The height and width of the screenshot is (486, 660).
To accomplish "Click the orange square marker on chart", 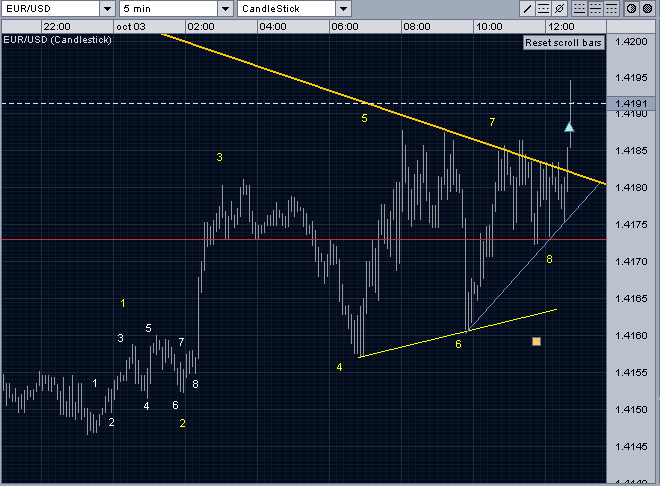I will pos(536,342).
